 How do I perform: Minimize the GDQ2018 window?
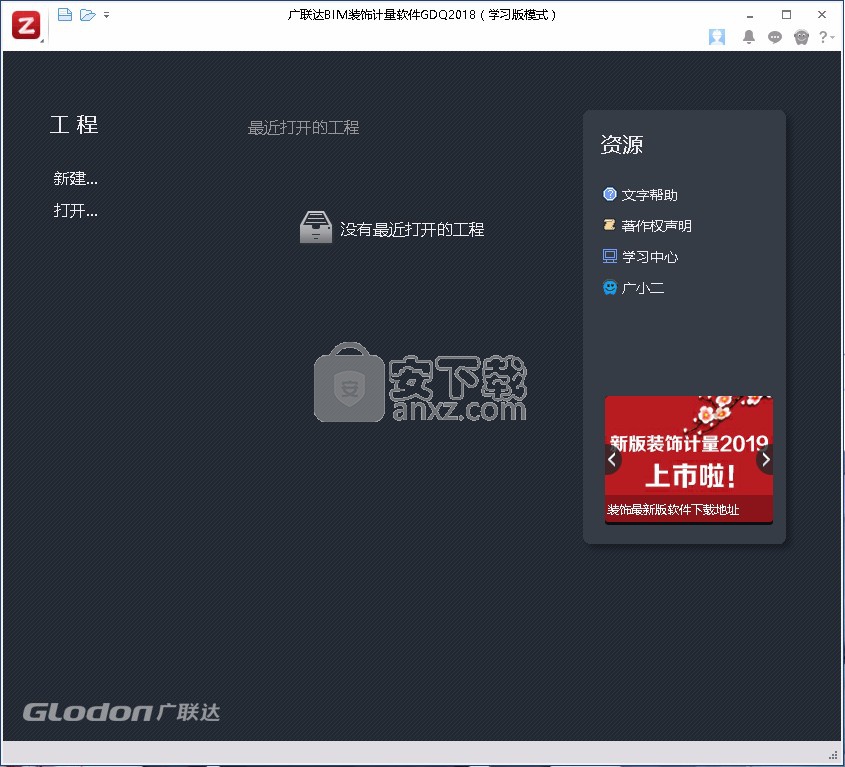click(750, 15)
